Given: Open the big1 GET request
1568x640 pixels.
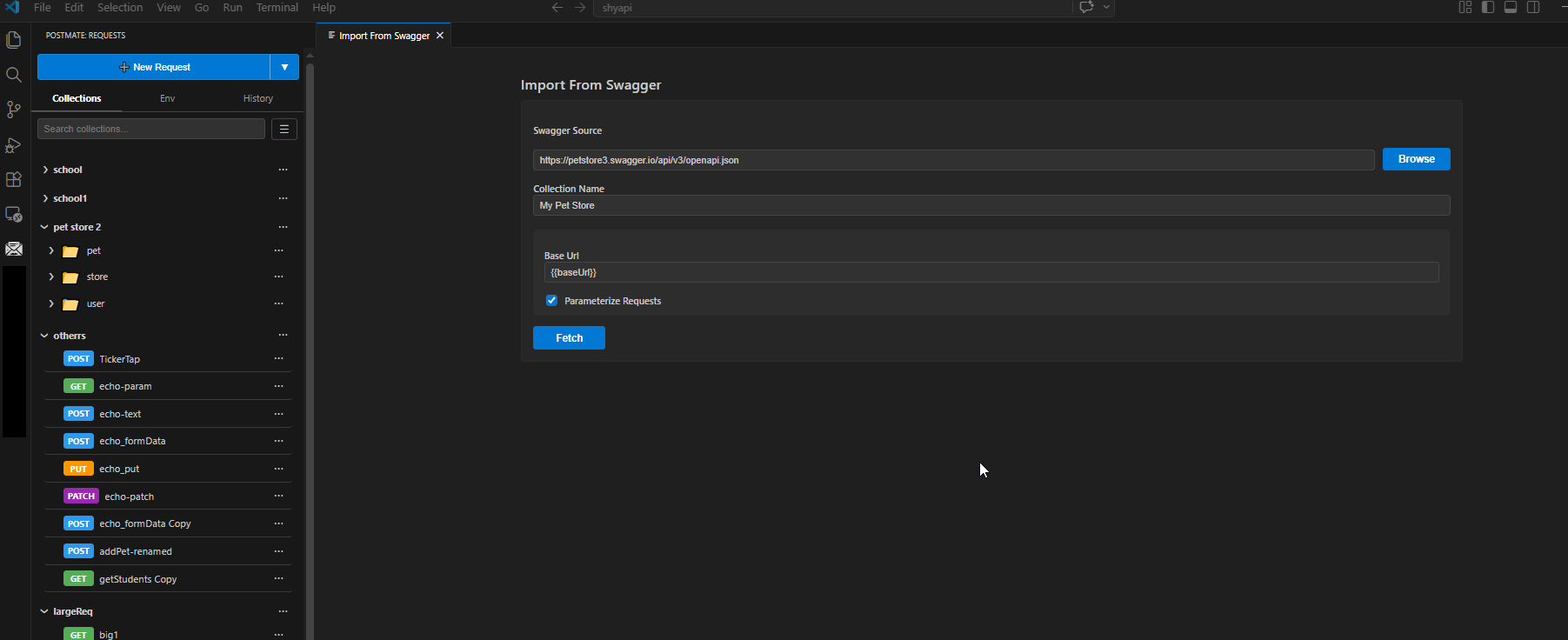Looking at the screenshot, I should [x=168, y=634].
